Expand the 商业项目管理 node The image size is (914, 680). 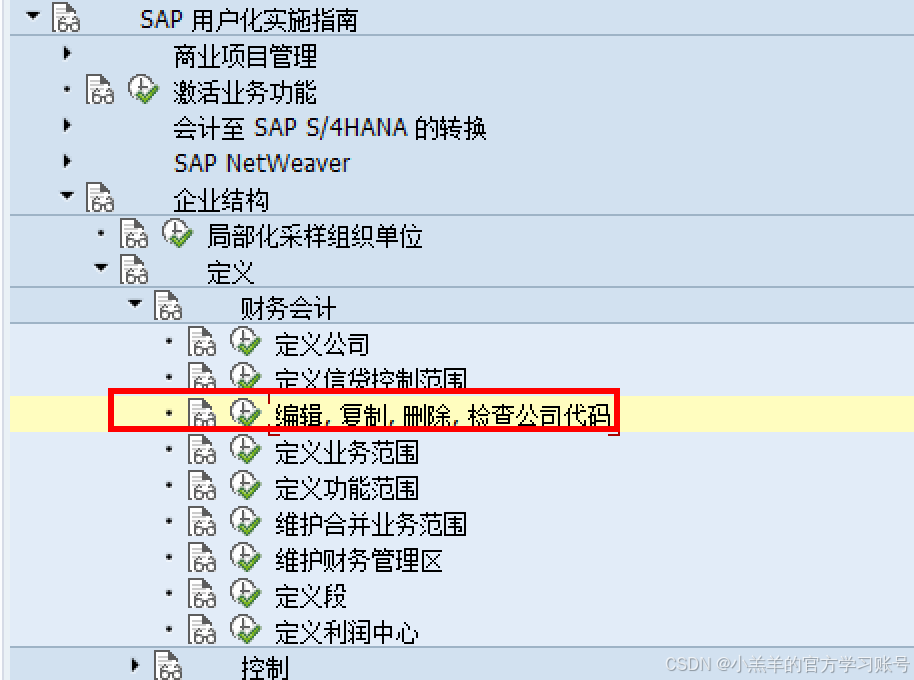[x=67, y=54]
